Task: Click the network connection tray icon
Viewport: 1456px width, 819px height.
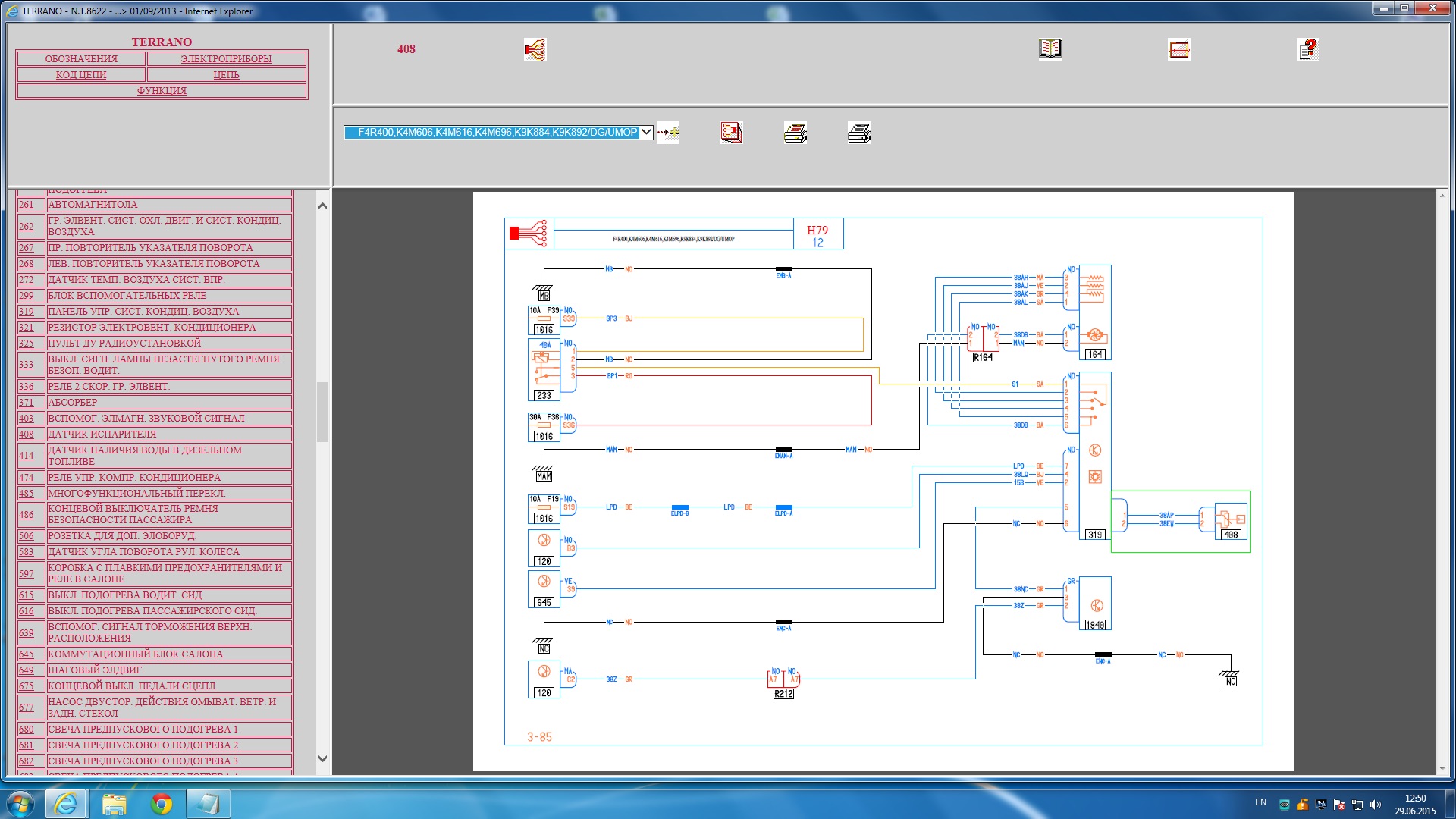Action: coord(1357,805)
